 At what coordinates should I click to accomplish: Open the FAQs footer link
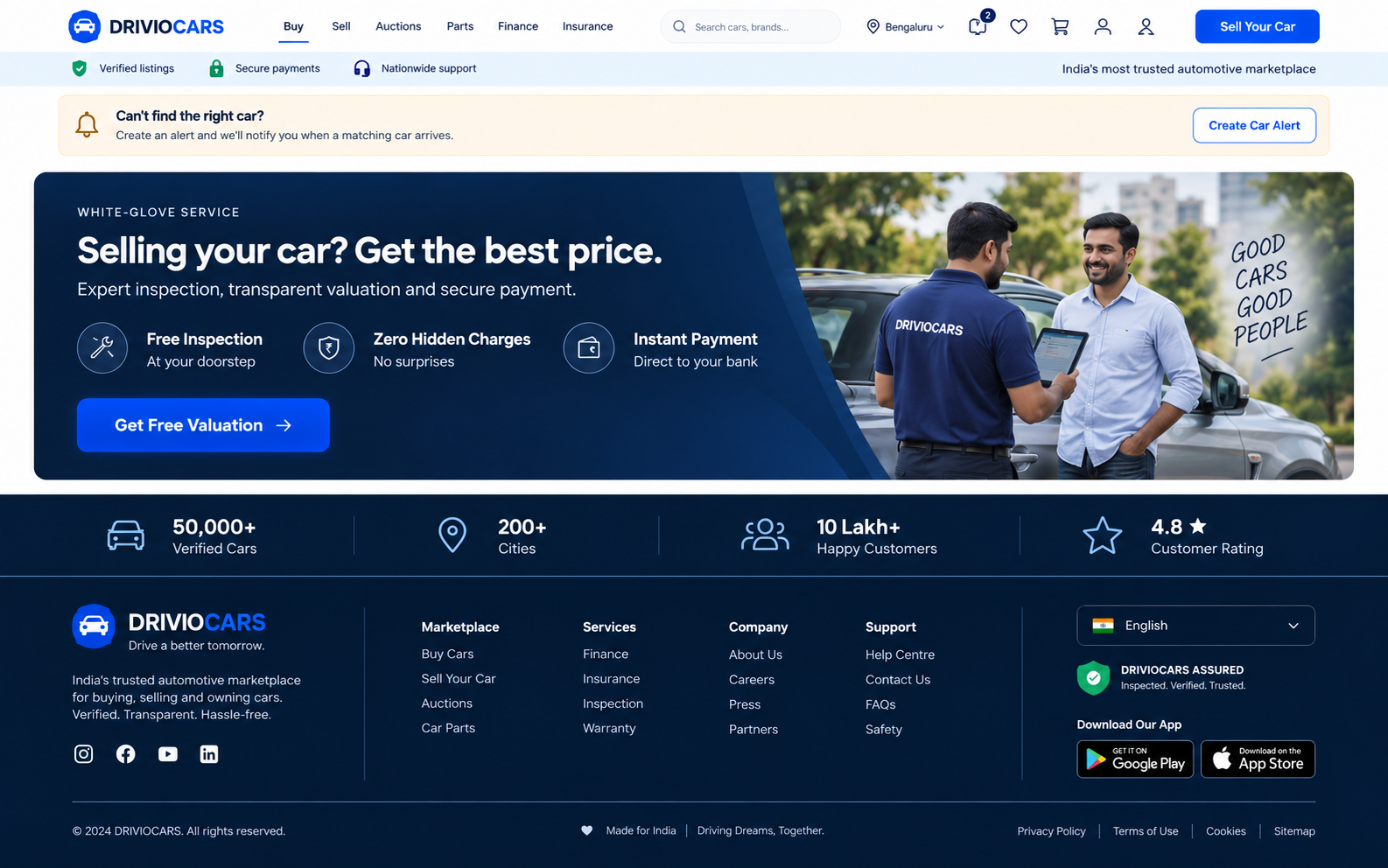880,704
